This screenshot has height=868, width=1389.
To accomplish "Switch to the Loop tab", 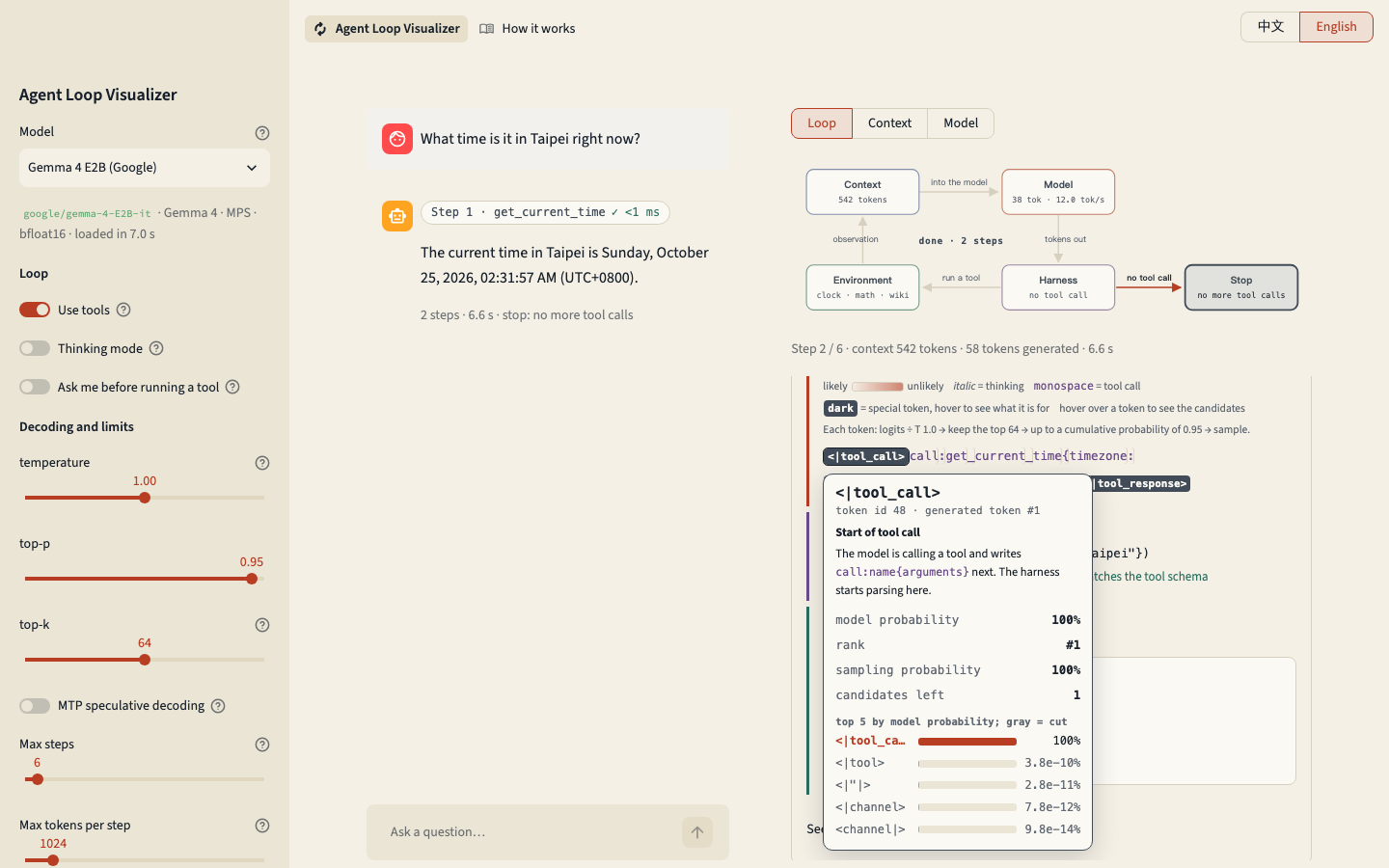I will pos(822,123).
